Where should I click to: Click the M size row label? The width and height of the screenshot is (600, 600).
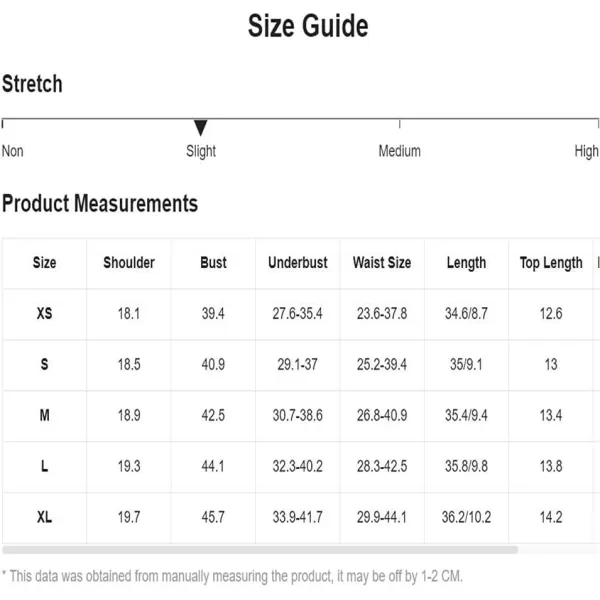[44, 415]
